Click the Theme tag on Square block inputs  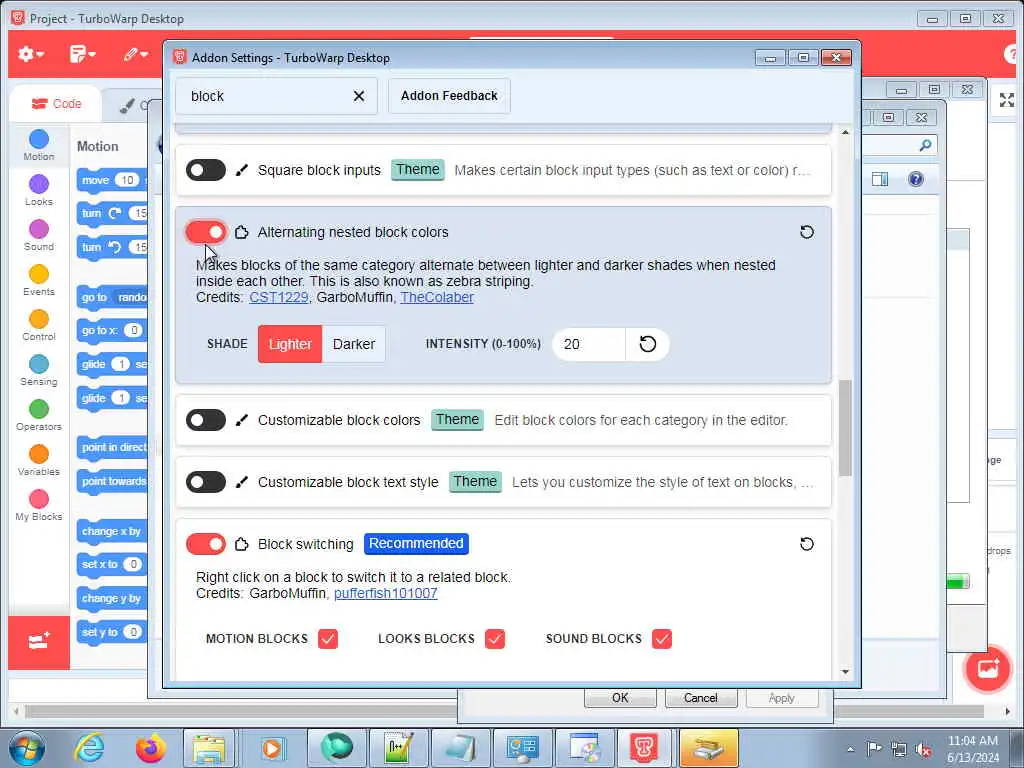[x=418, y=170]
